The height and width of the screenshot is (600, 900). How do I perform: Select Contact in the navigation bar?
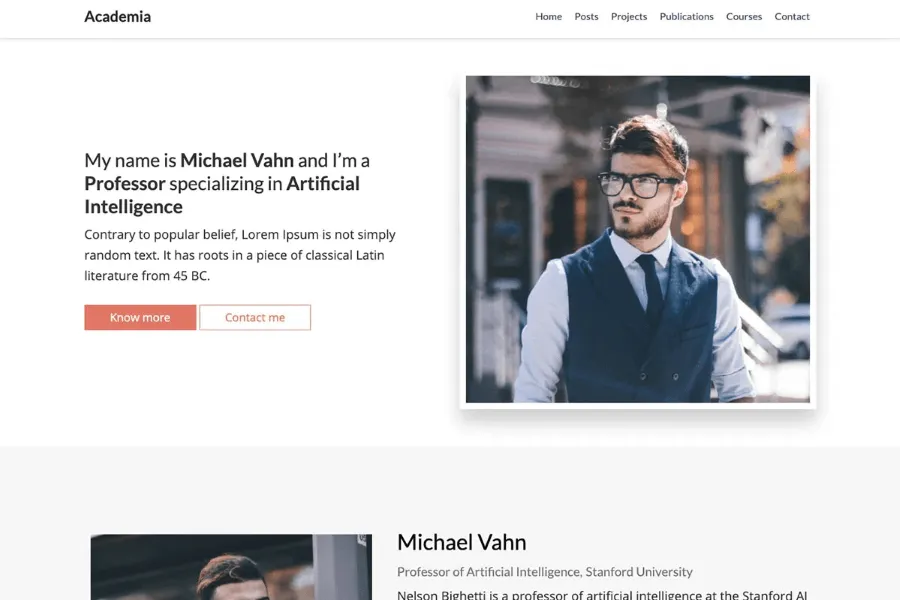click(792, 17)
